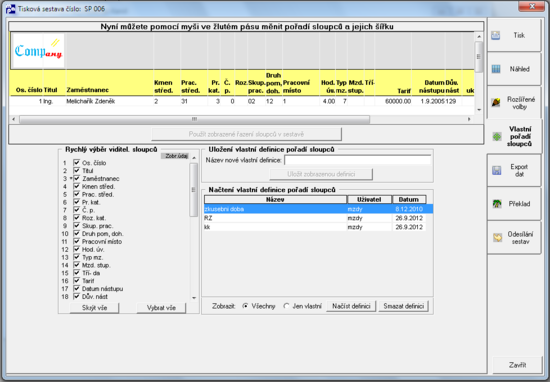Viewport: 550px width, 382px height.
Task: Click the Překlad palm tree icon
Action: coord(497,204)
